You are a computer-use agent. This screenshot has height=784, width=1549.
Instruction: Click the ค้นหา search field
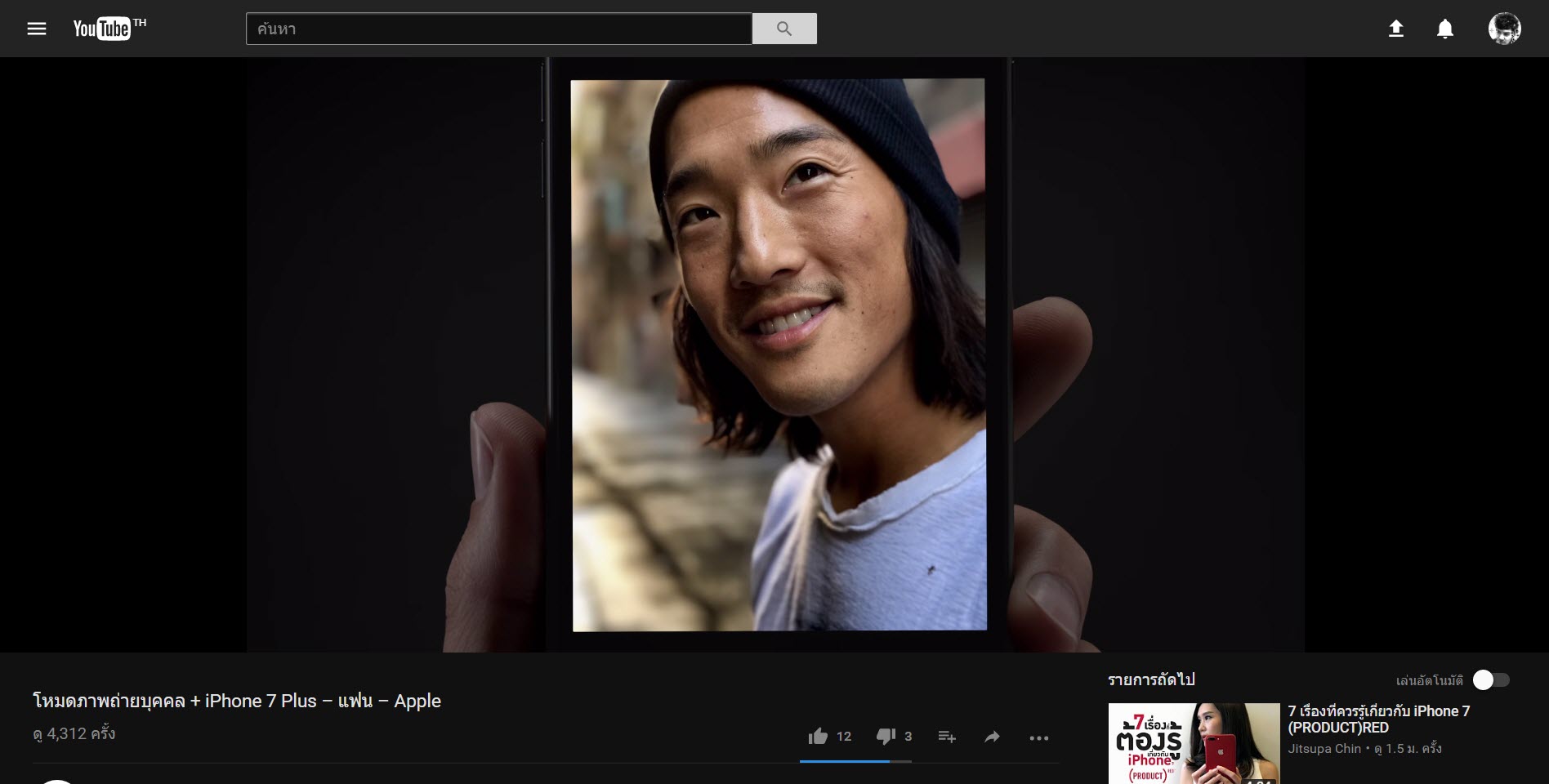tap(498, 29)
